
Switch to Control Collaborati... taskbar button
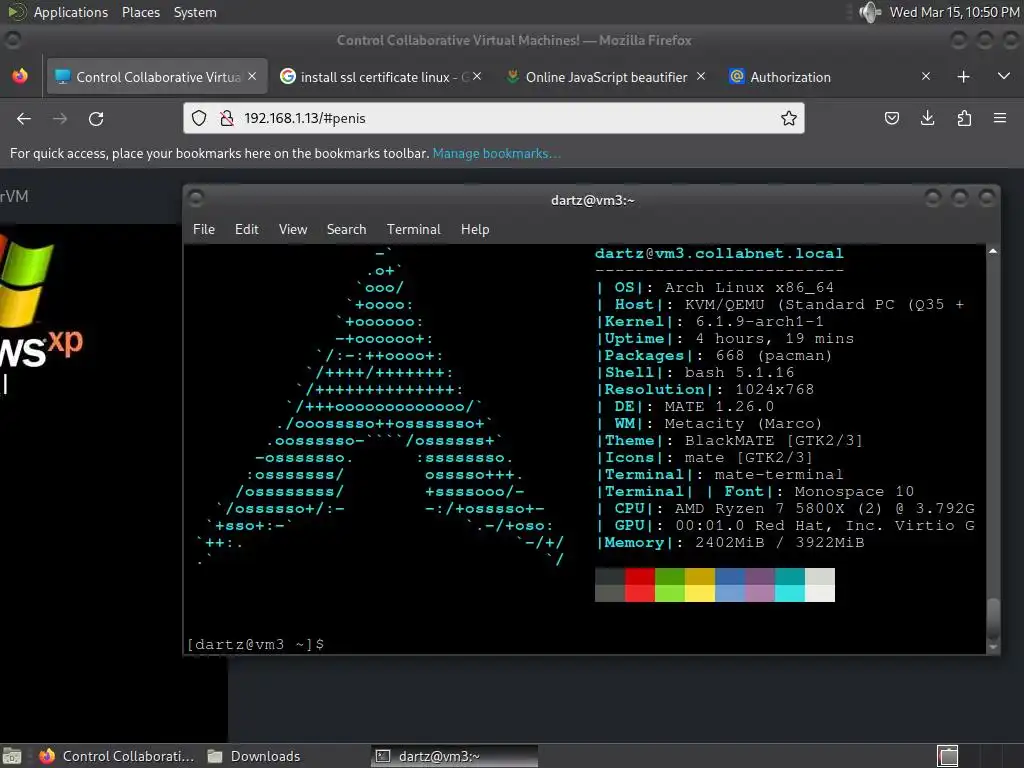[x=116, y=756]
